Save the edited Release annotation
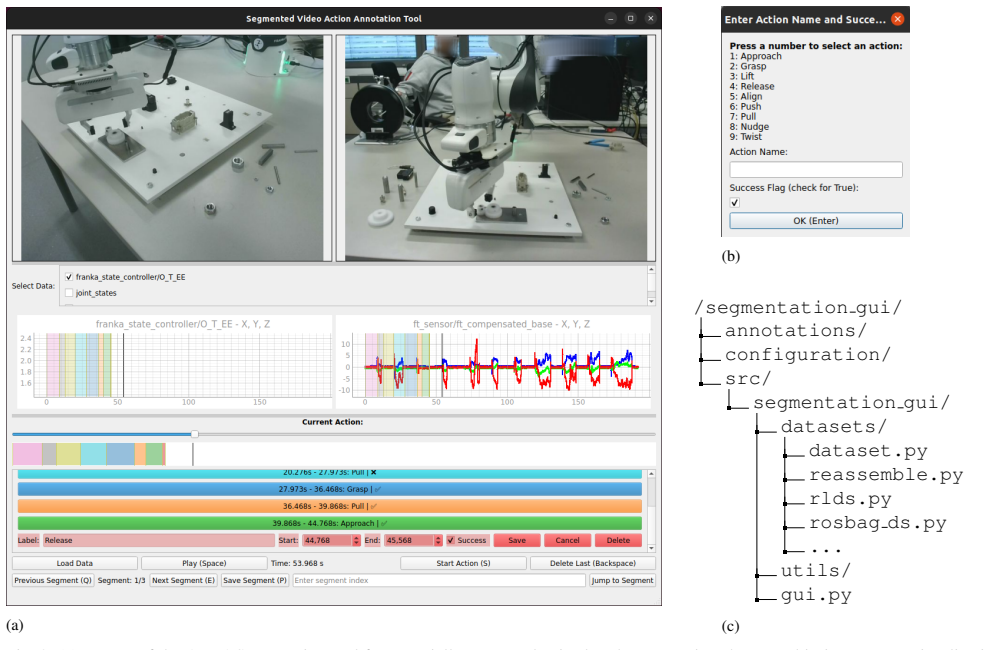Image resolution: width=989 pixels, height=650 pixels. pyautogui.click(x=517, y=540)
